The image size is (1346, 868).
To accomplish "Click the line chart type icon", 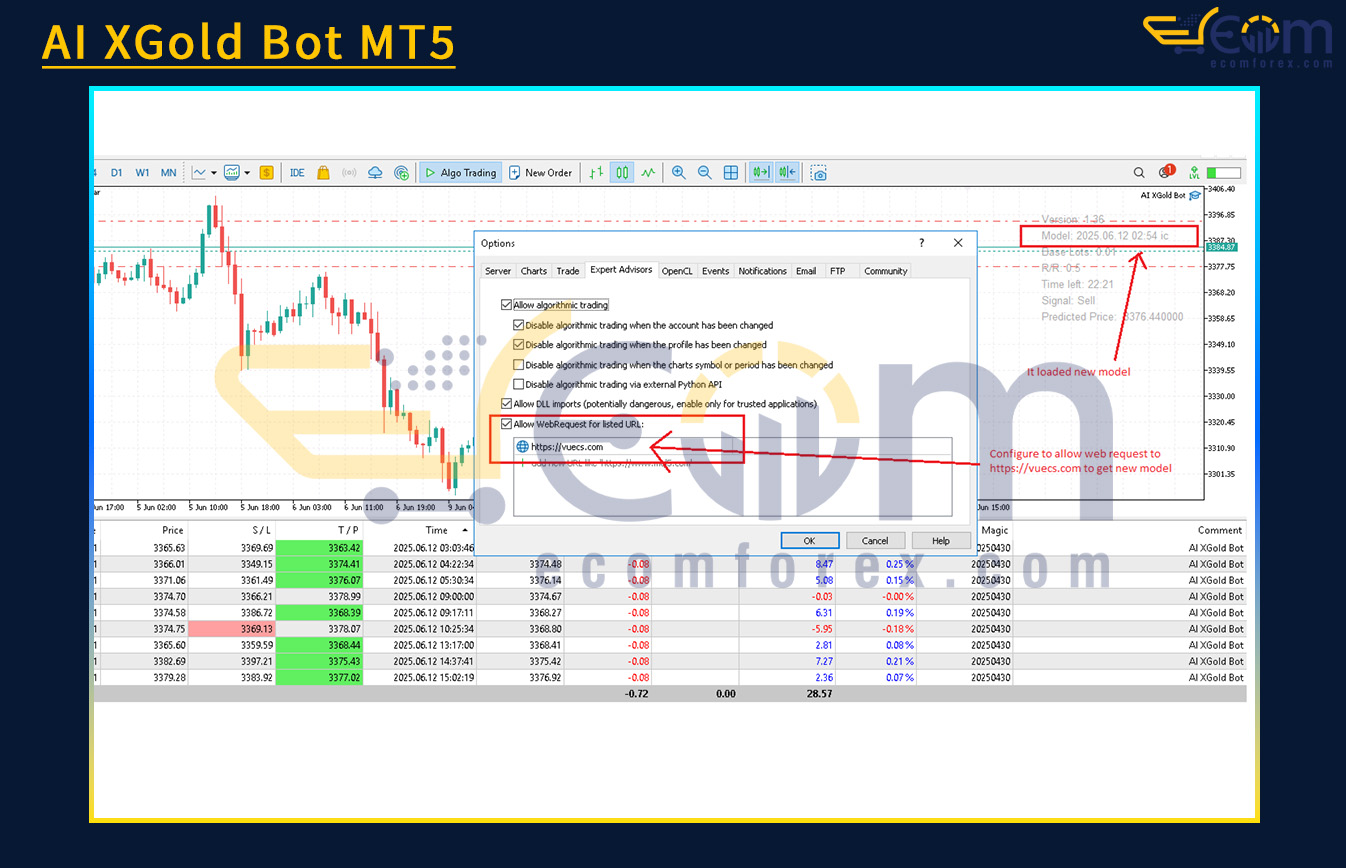I will pos(200,172).
